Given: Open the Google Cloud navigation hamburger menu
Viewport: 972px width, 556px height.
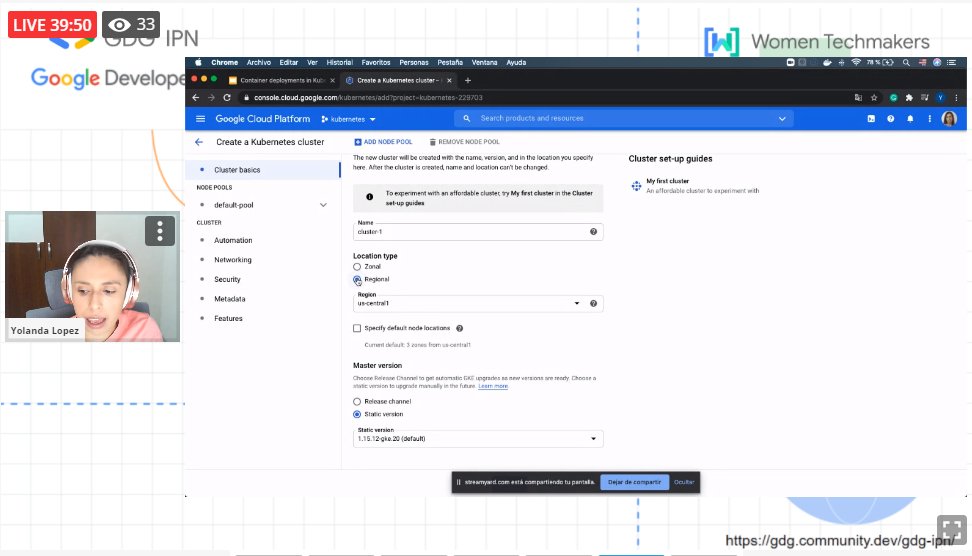Looking at the screenshot, I should click(200, 118).
